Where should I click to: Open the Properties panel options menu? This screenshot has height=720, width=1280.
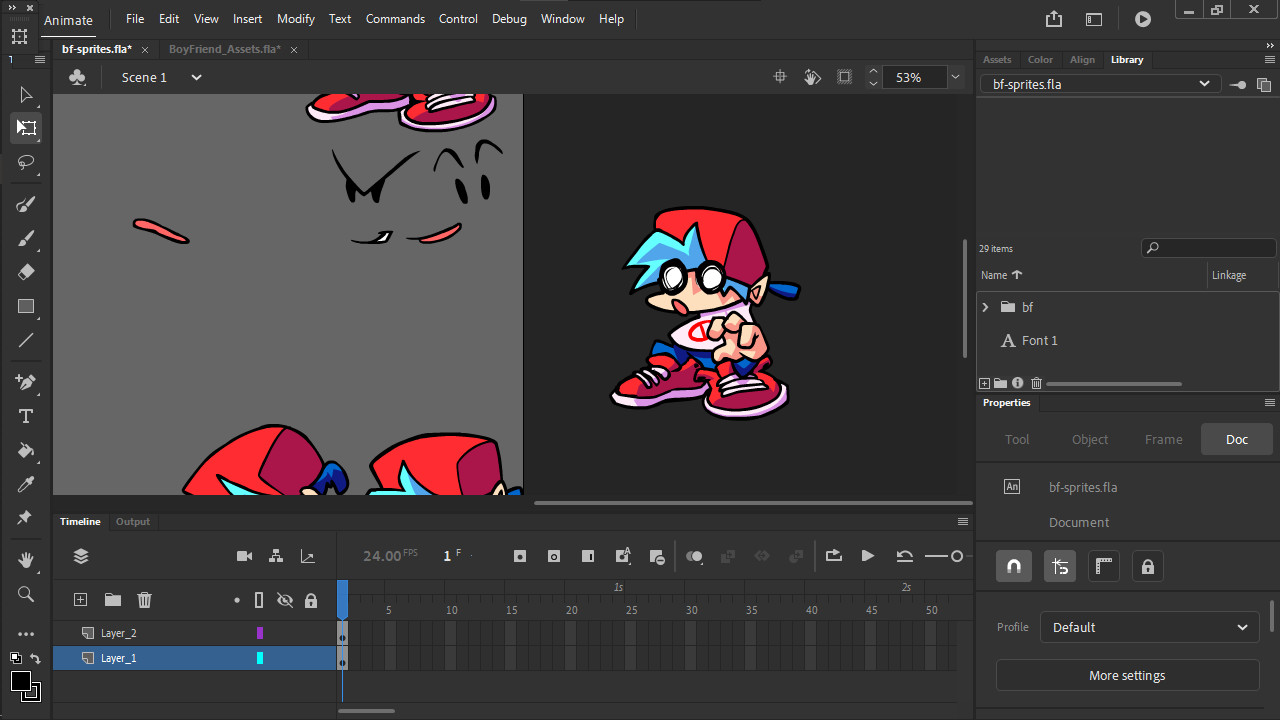click(x=1270, y=403)
